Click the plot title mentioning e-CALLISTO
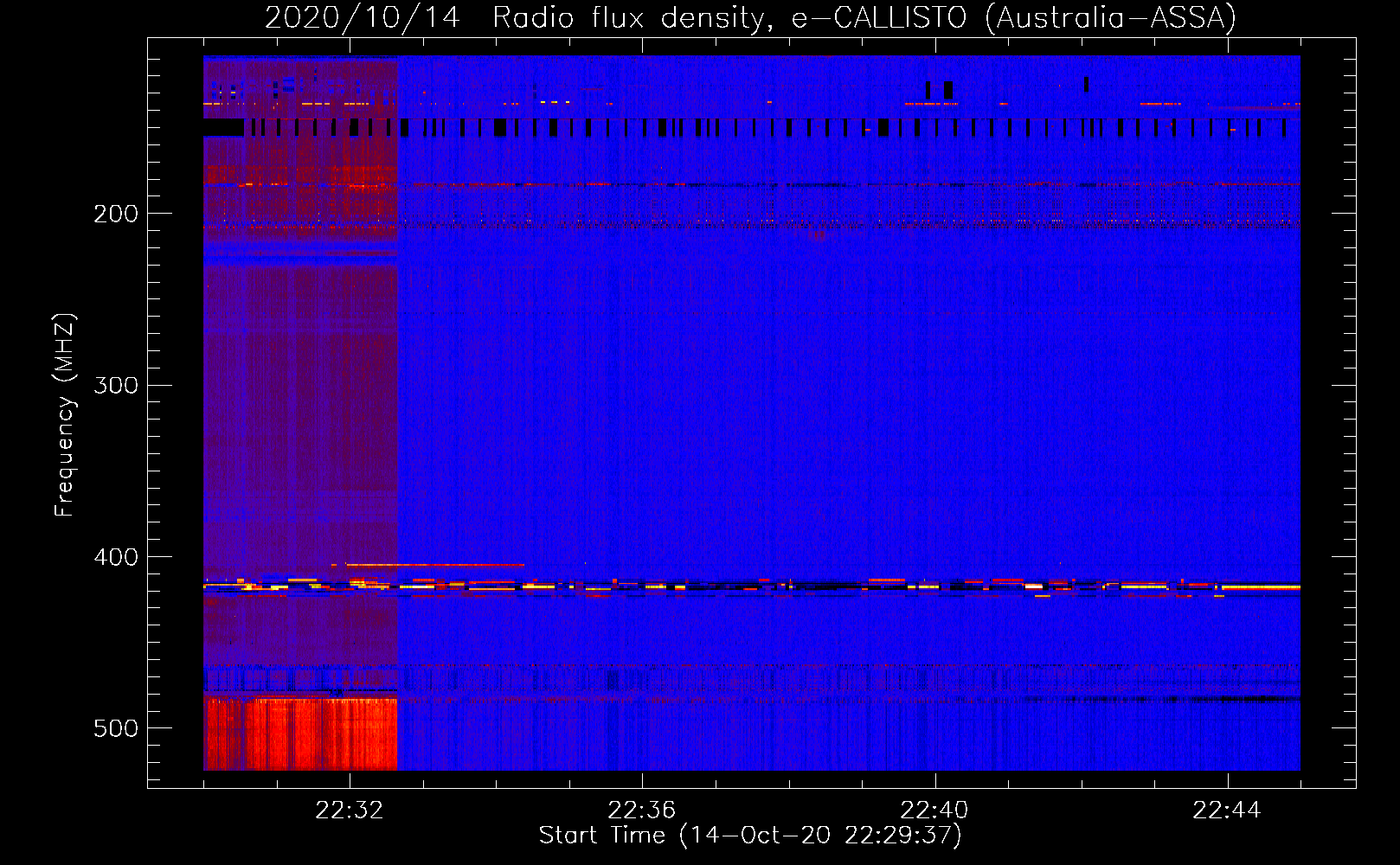The width and height of the screenshot is (1400, 865). coord(750,17)
